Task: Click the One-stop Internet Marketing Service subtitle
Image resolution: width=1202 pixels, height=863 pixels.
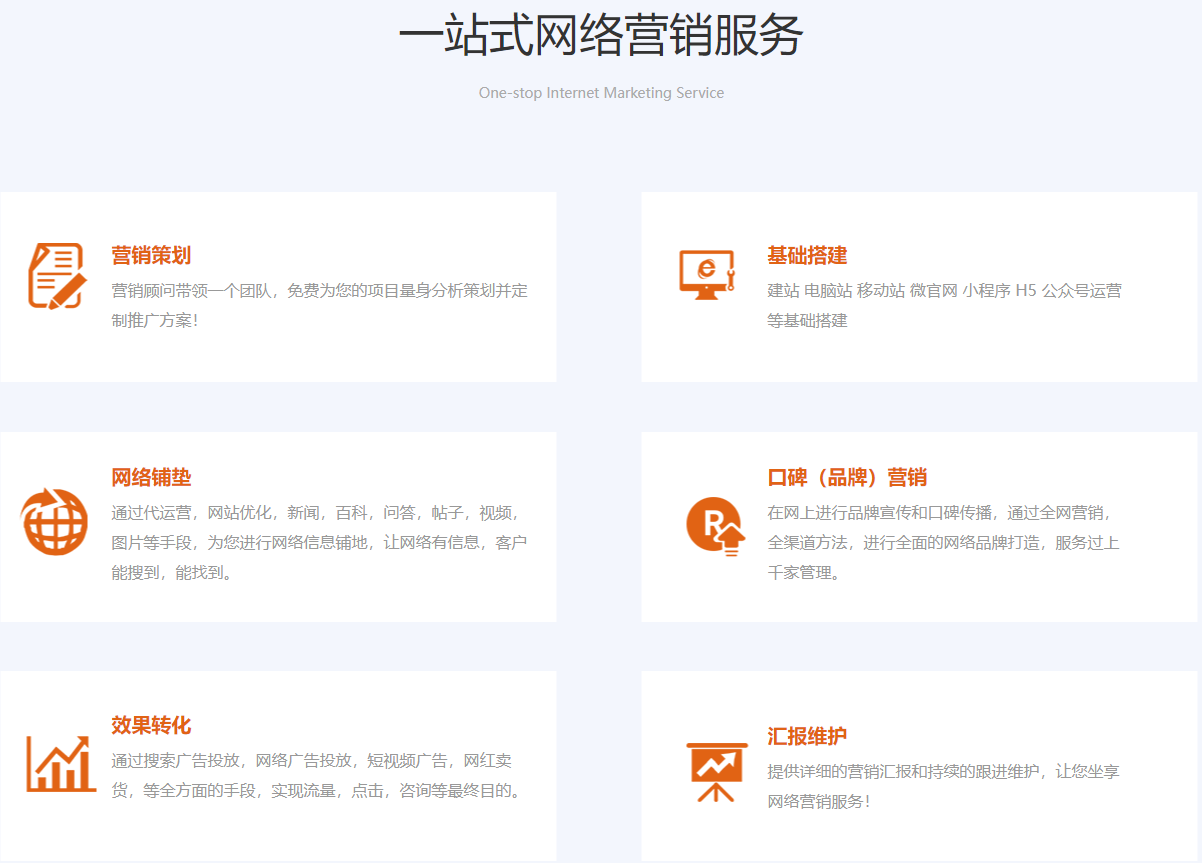Action: 601,93
